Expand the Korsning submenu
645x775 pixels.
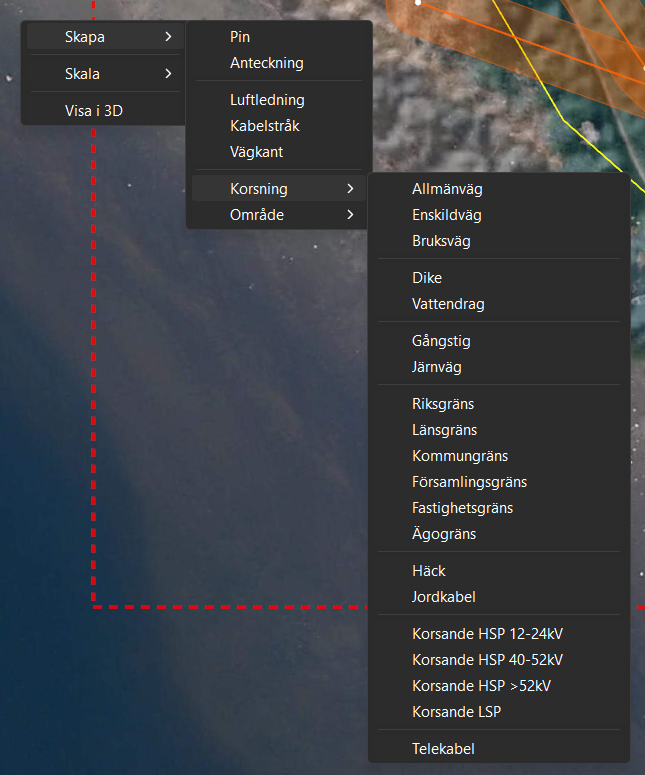279,188
